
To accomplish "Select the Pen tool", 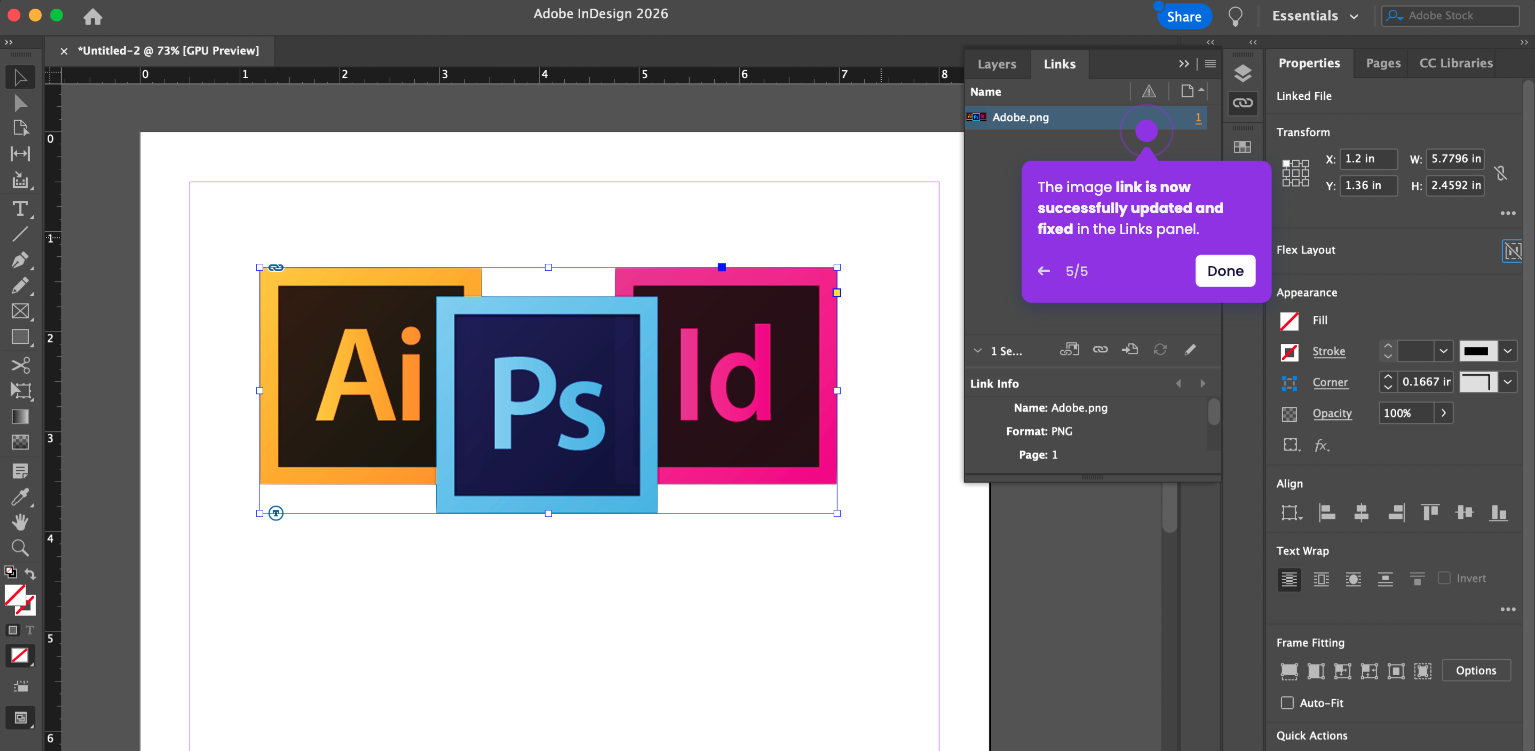I will click(x=20, y=260).
